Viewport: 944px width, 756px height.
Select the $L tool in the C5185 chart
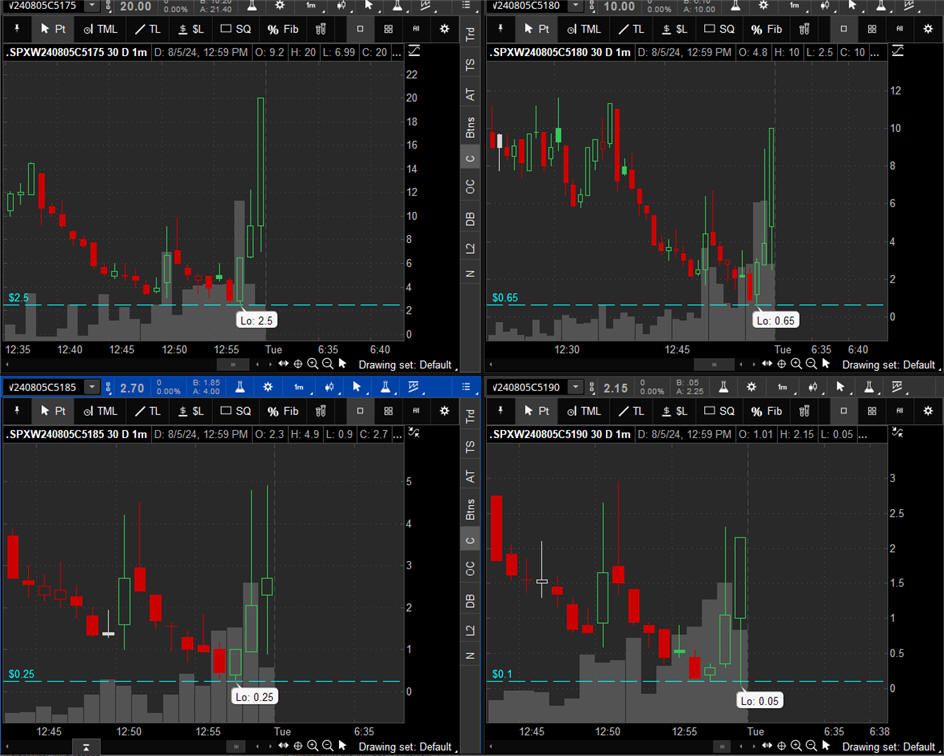tap(191, 411)
